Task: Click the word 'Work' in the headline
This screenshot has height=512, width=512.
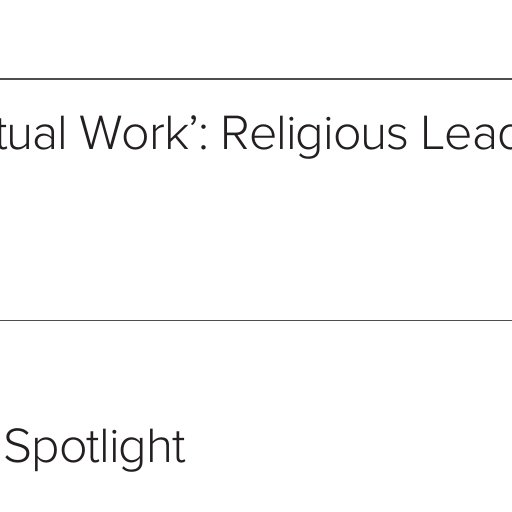Action: 134,132
